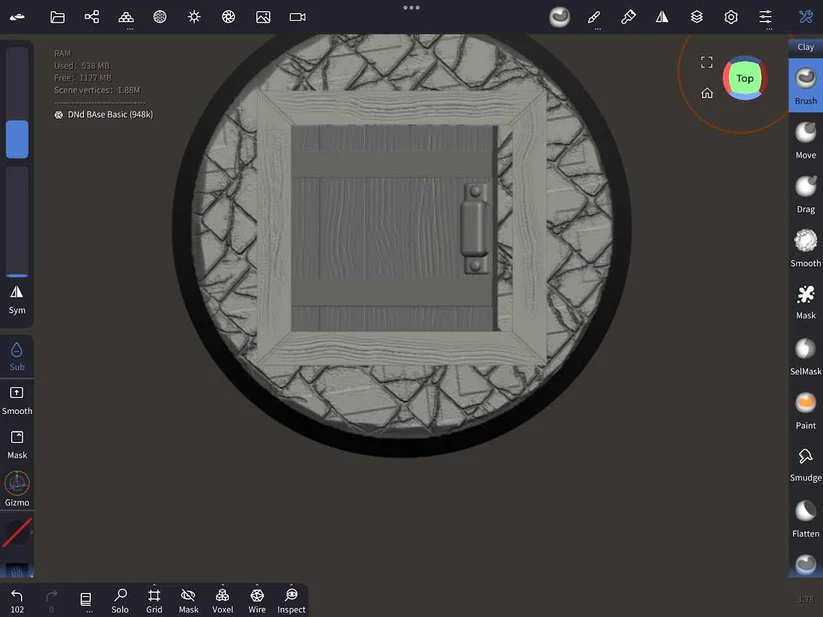This screenshot has height=617, width=823.
Task: Adjust the brush radius slider
Action: (x=17, y=102)
